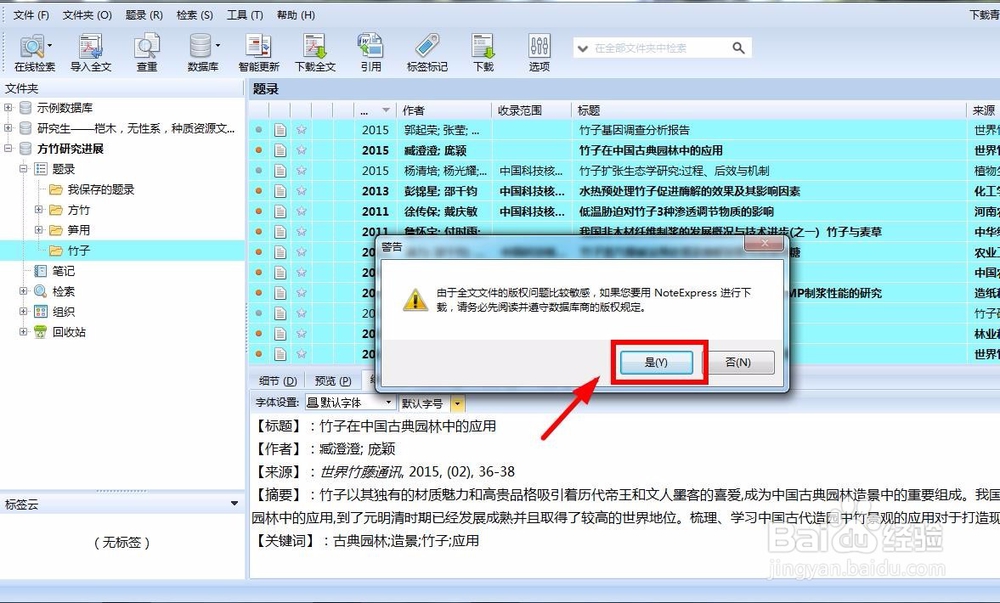The image size is (1000, 603).
Task: Click the read-status dot of 水热预处理竹子 row
Action: click(259, 191)
